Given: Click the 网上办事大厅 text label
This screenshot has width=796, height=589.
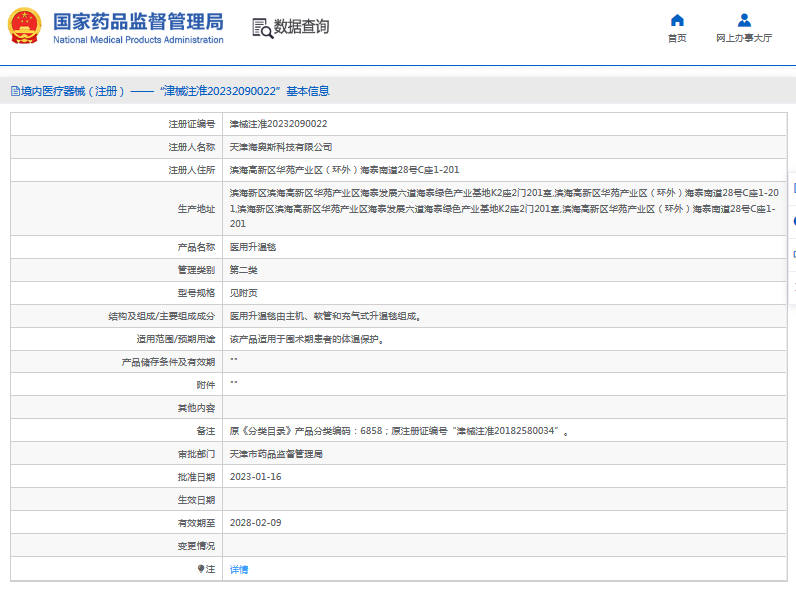Looking at the screenshot, I should coord(744,38).
